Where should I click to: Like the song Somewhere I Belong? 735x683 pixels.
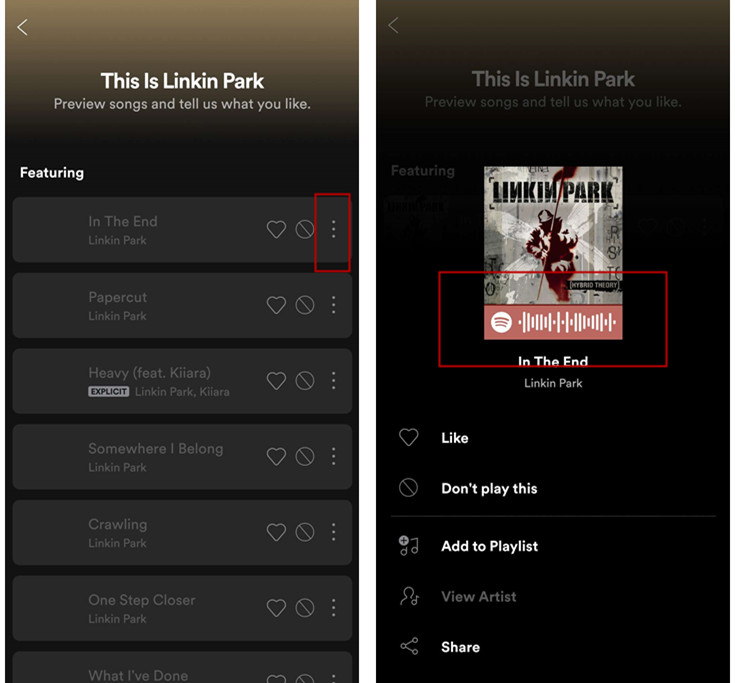(x=276, y=457)
